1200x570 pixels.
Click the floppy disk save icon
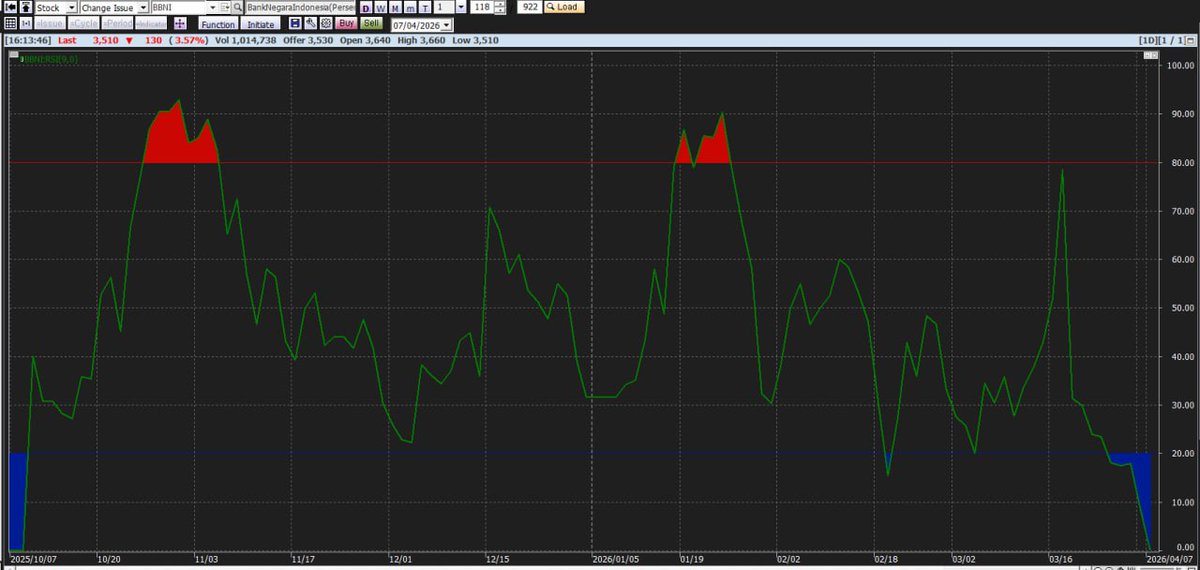coord(296,23)
